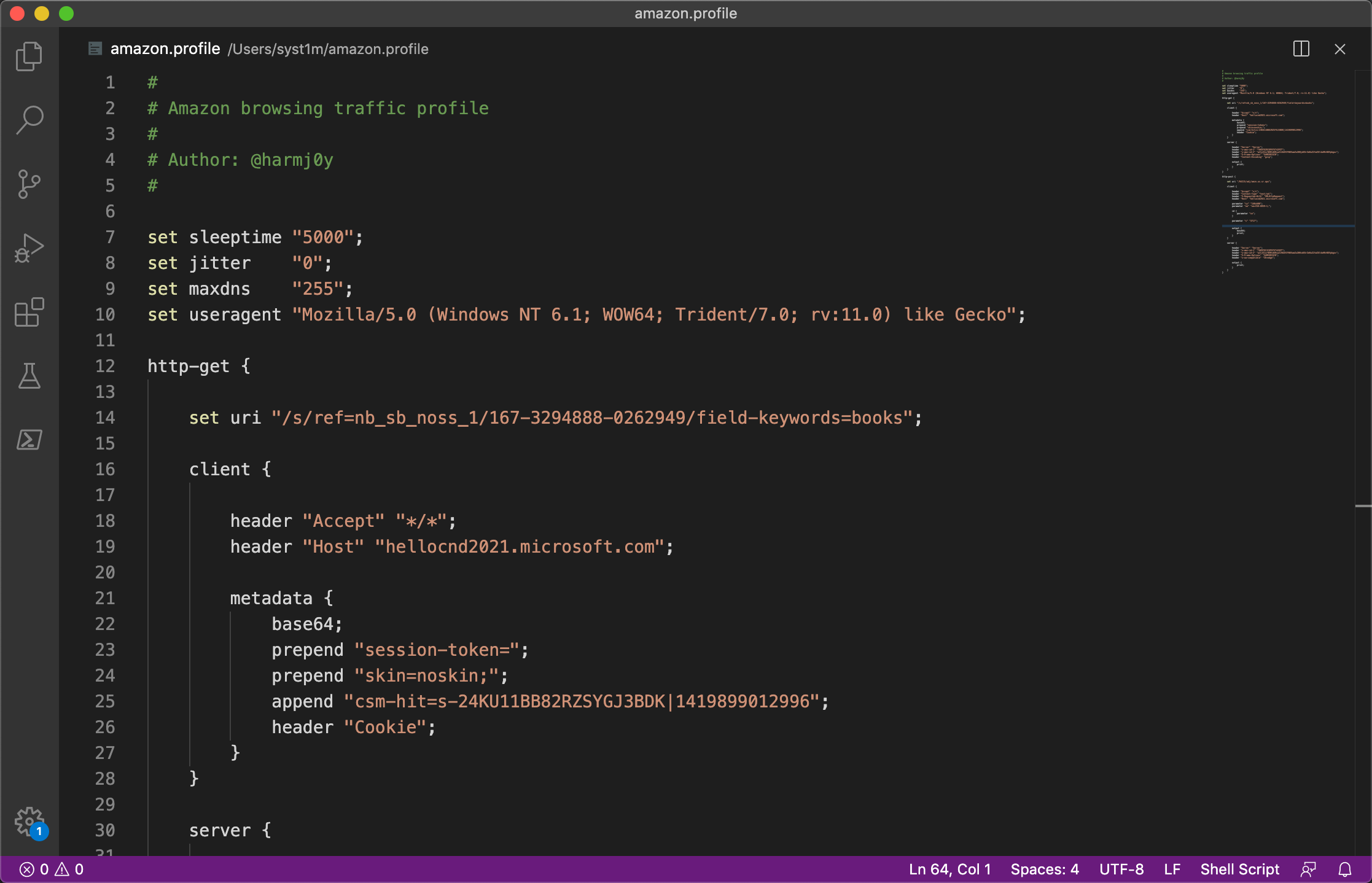Click the Ln 64, Col 1 indicator
This screenshot has height=883, width=1372.
point(949,869)
